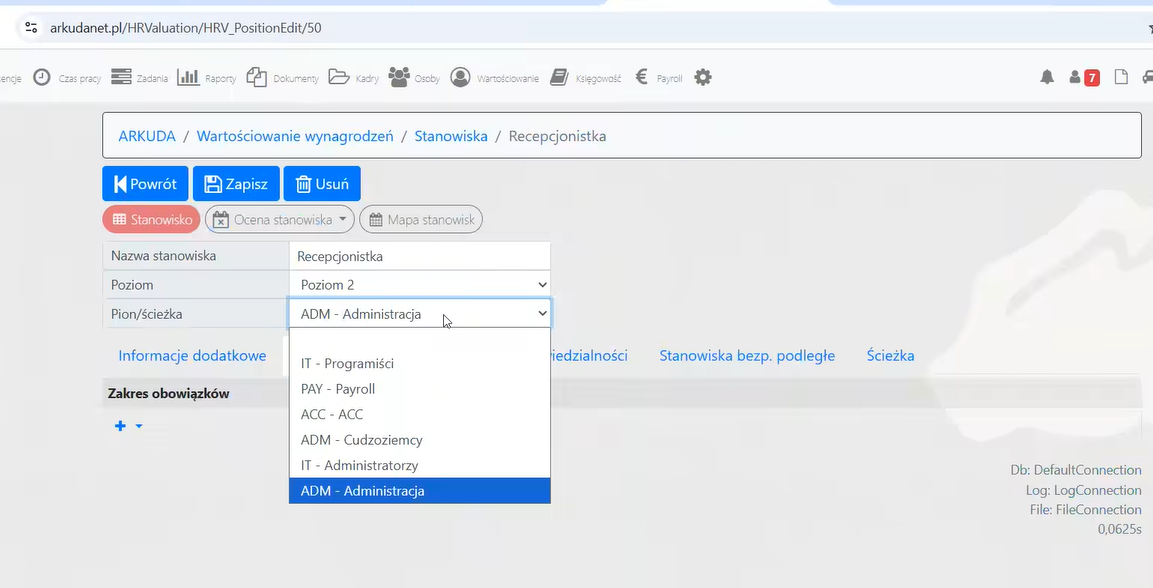Open the Dokumenty icon in toolbar
Viewport: 1153px width, 588px height.
[x=257, y=77]
